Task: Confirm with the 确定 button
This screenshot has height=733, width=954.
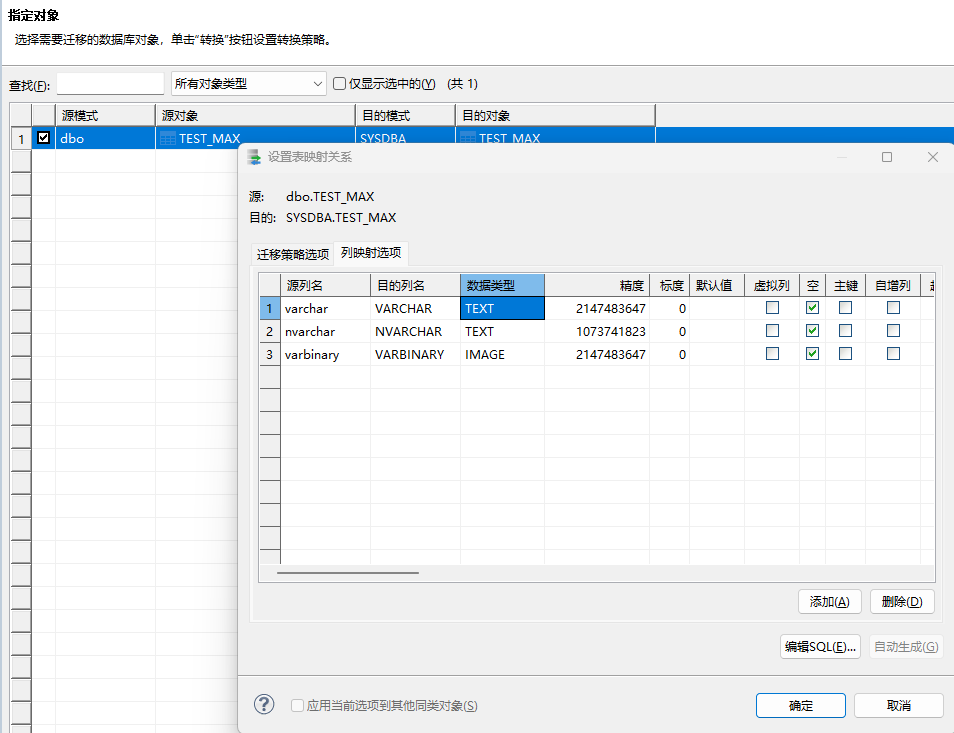Action: [x=801, y=706]
